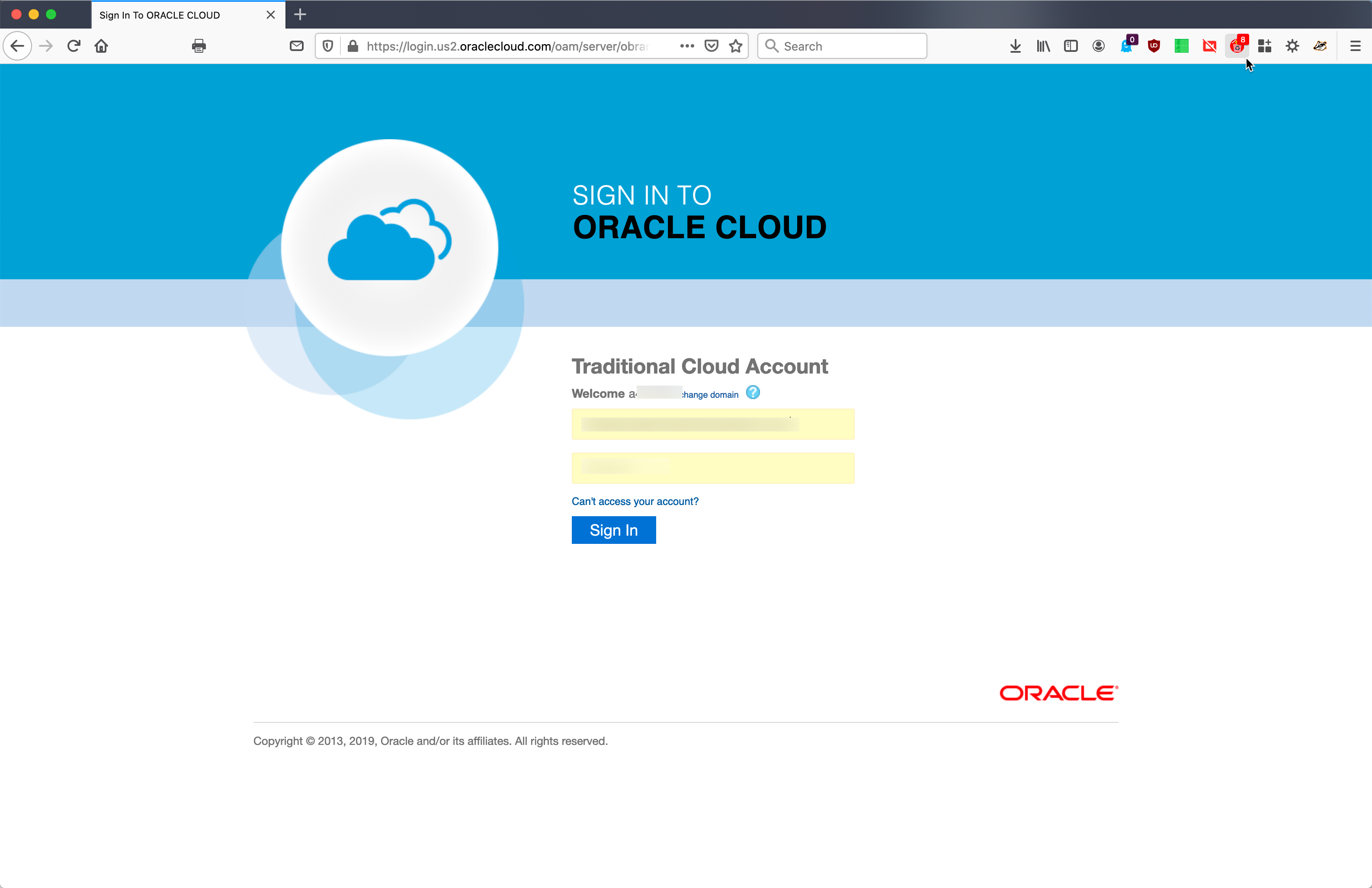The image size is (1372, 888).
Task: Reload the current page
Action: (x=74, y=46)
